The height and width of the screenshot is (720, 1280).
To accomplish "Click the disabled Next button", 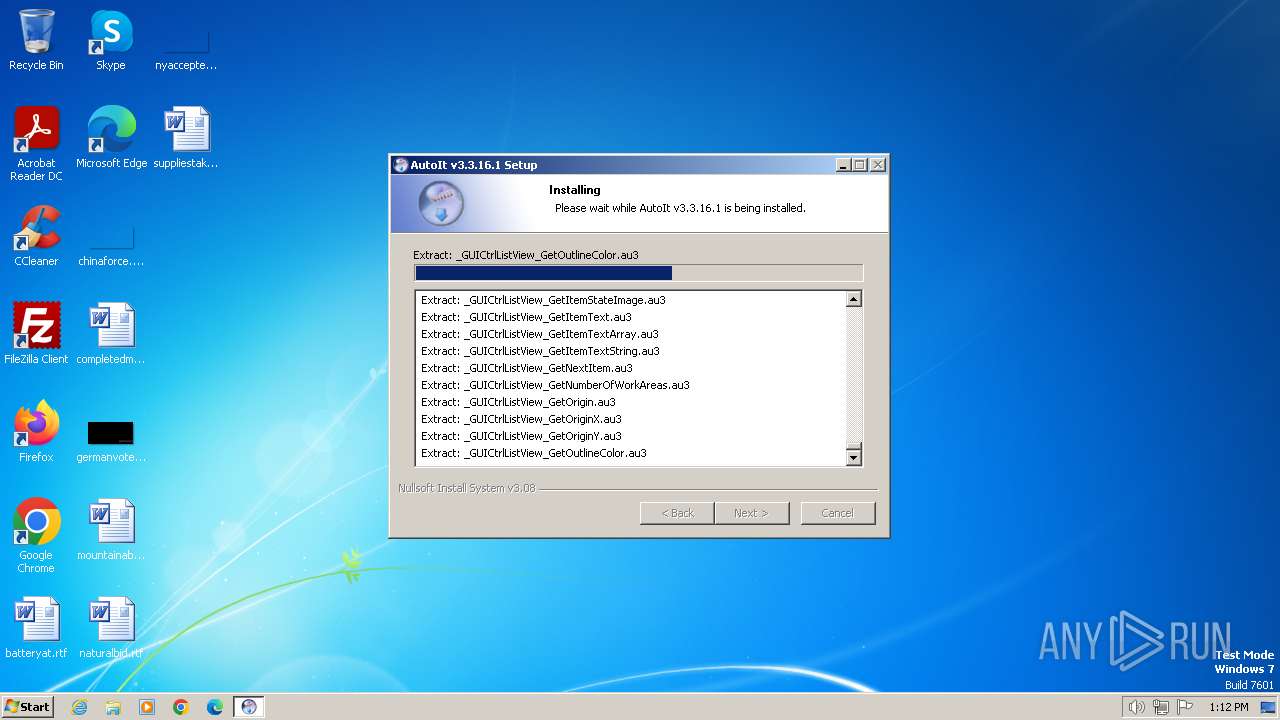I will coord(752,513).
